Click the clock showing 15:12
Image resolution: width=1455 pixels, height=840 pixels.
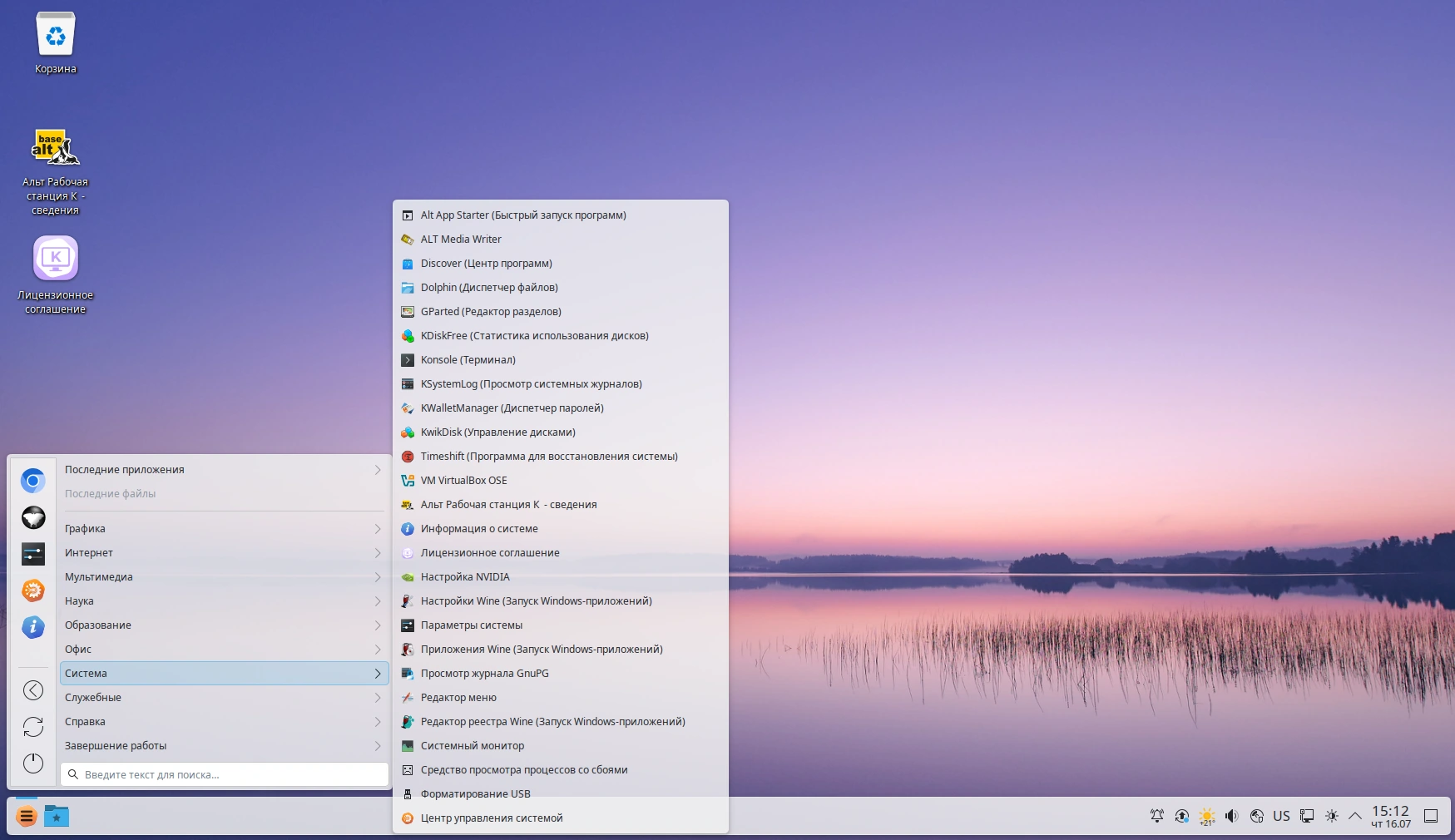[x=1391, y=817]
